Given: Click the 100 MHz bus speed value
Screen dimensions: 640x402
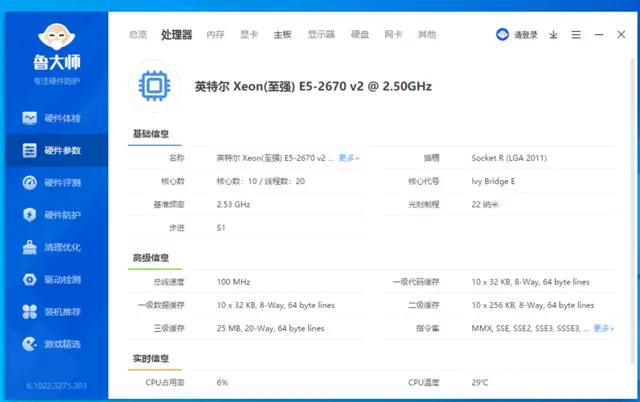Looking at the screenshot, I should pos(233,282).
